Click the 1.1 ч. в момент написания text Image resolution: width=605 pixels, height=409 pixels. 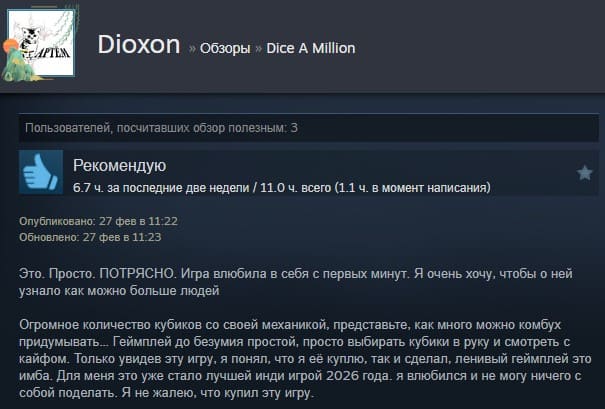(412, 188)
